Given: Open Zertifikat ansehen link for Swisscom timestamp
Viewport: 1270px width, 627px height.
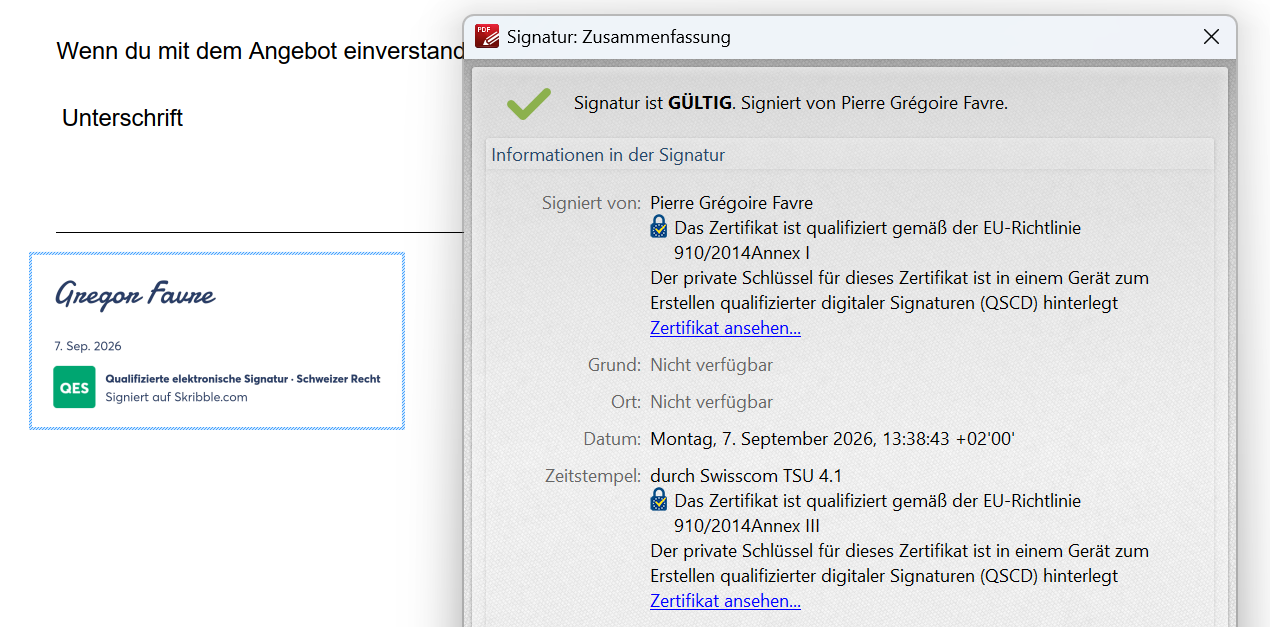Looking at the screenshot, I should 725,601.
